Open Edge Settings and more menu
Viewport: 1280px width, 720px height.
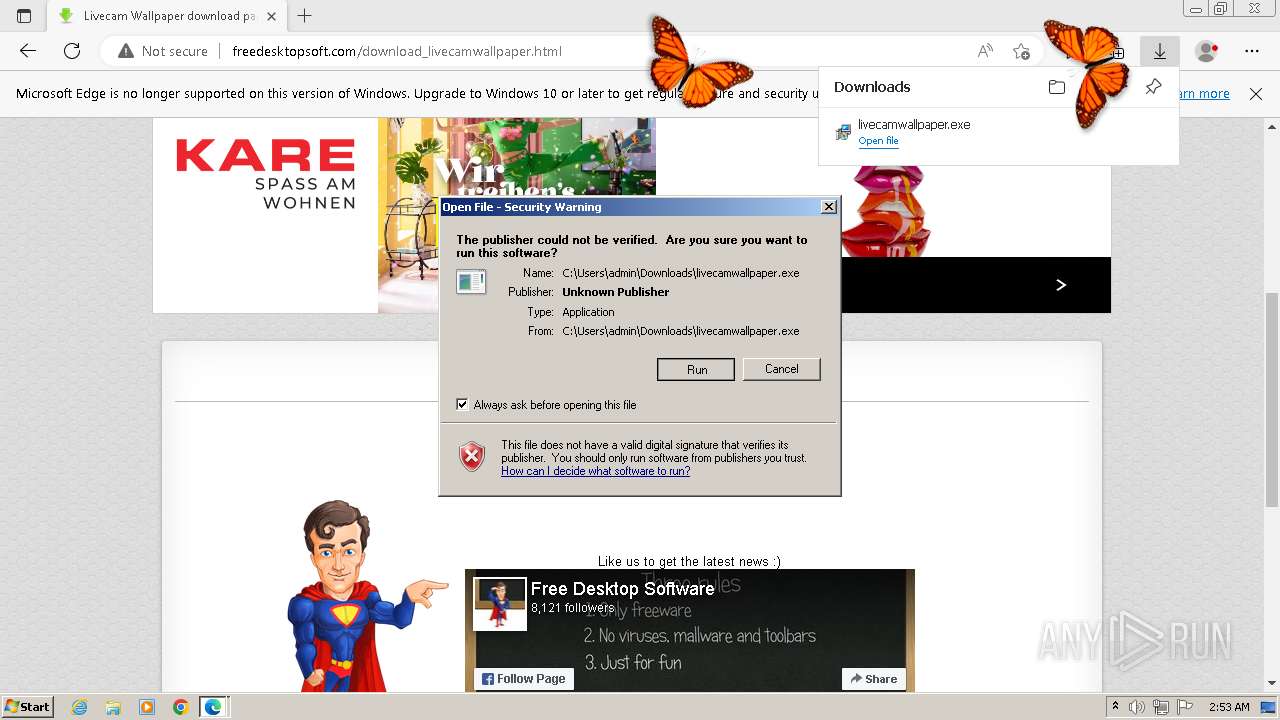click(1252, 51)
